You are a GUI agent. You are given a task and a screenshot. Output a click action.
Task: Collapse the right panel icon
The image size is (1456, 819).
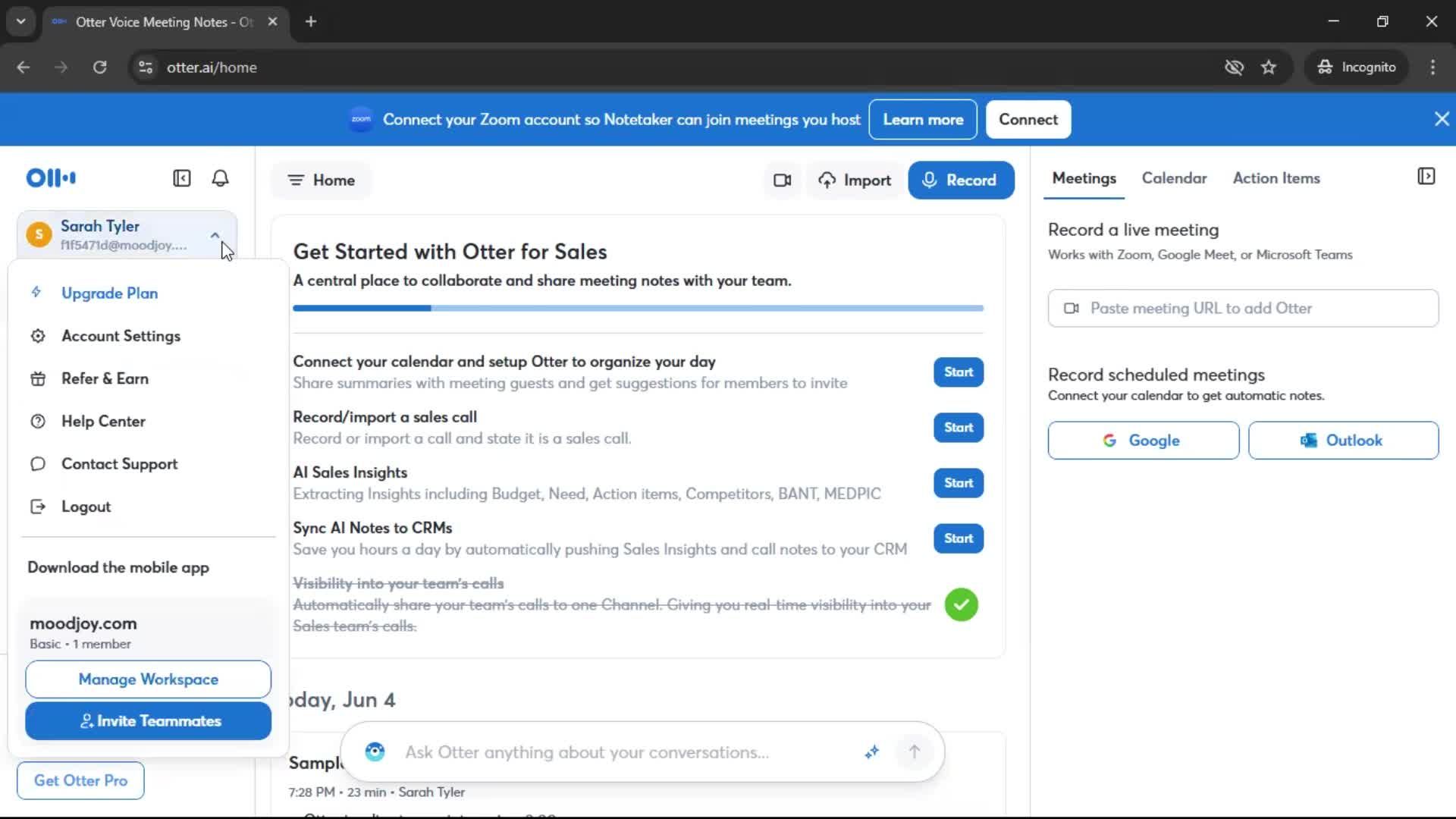(x=1426, y=177)
